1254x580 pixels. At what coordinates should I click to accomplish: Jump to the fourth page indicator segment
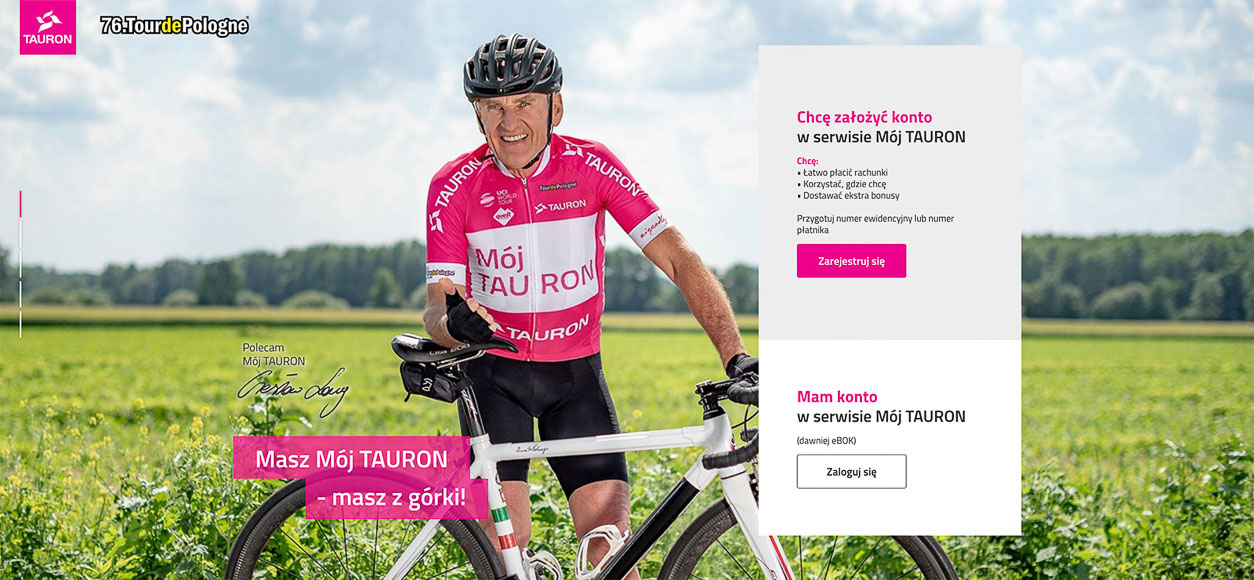pyautogui.click(x=20, y=294)
